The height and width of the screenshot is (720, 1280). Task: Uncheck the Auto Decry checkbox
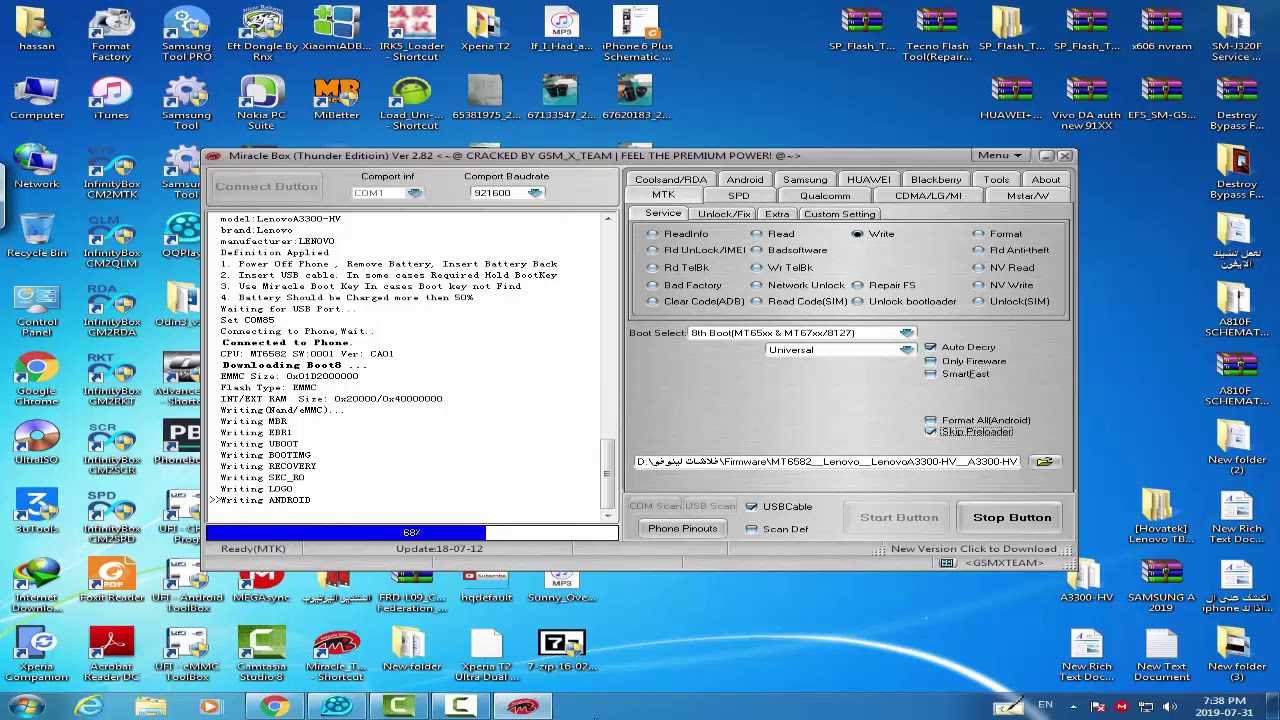point(930,347)
